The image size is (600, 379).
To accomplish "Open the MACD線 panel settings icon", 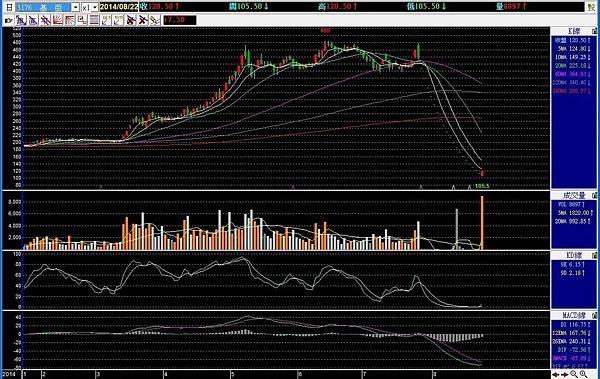I will 594,315.
